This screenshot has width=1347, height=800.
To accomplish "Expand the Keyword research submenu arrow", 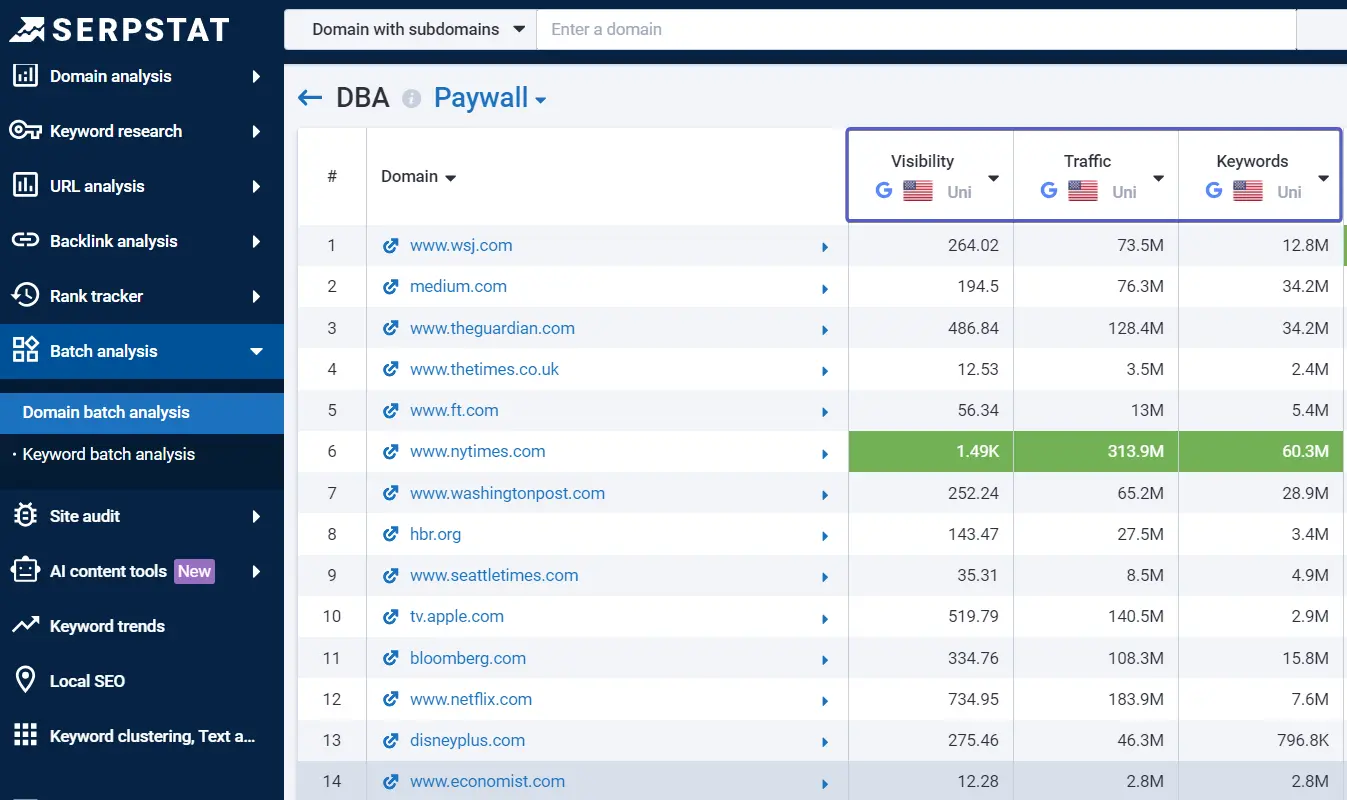I will tap(256, 131).
